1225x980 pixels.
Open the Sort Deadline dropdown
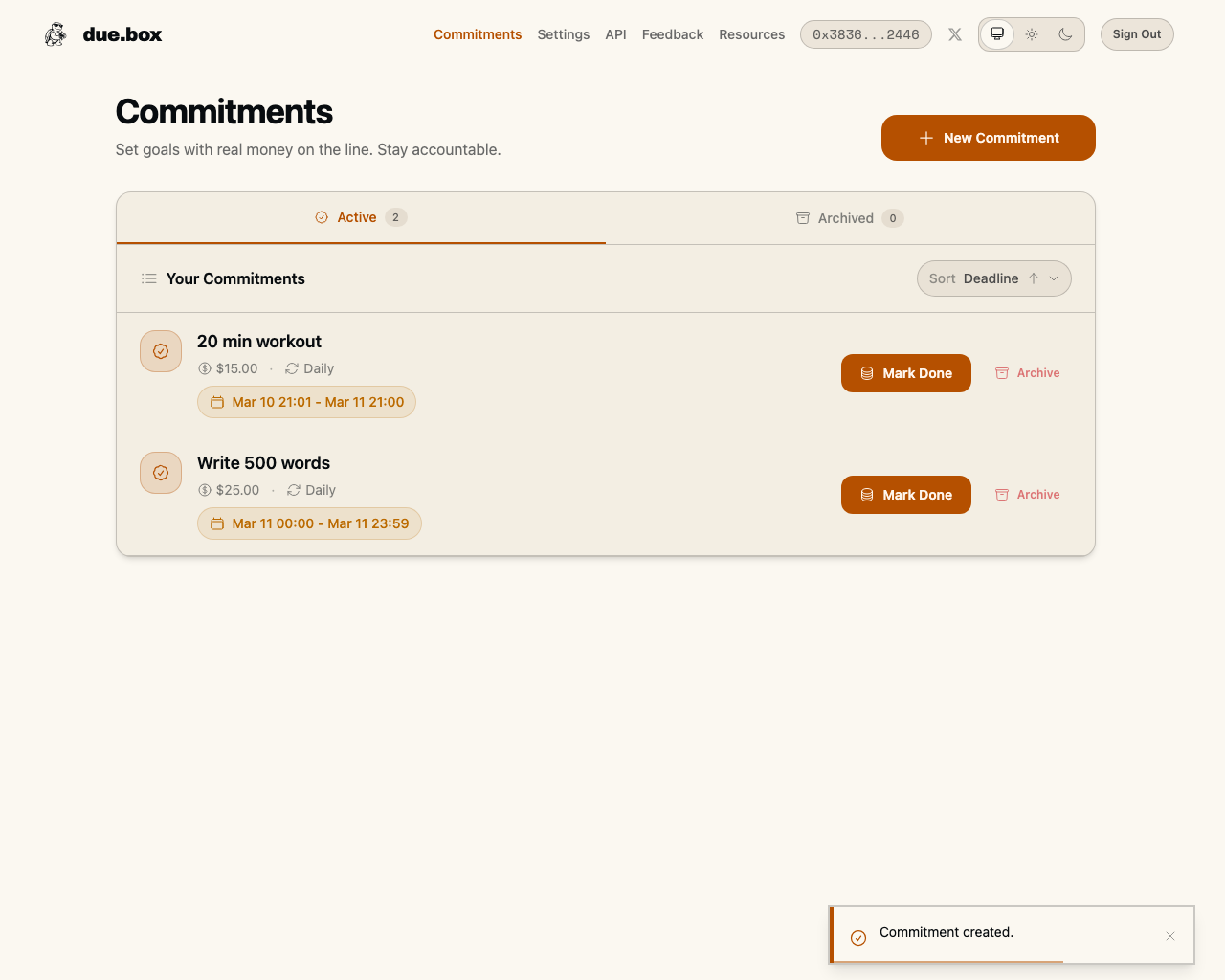(x=993, y=278)
